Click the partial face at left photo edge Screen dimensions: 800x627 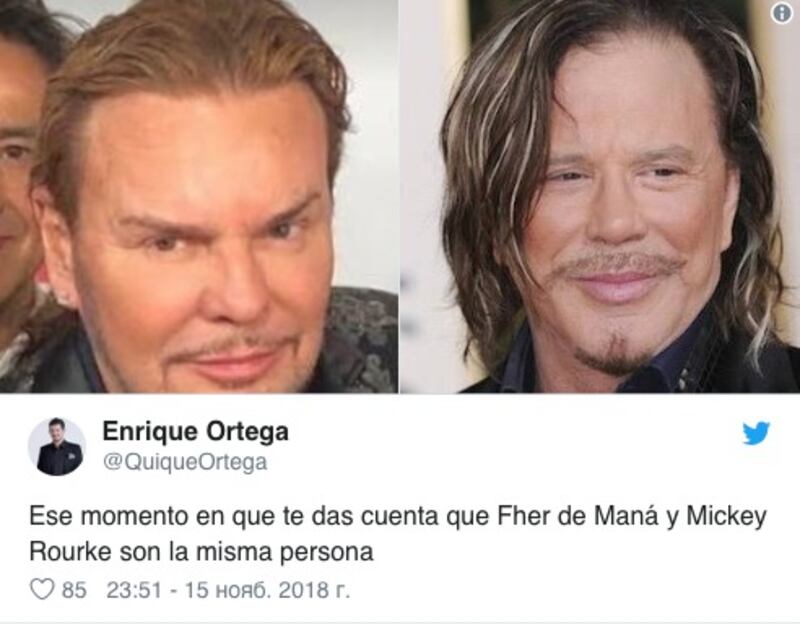click(x=20, y=168)
